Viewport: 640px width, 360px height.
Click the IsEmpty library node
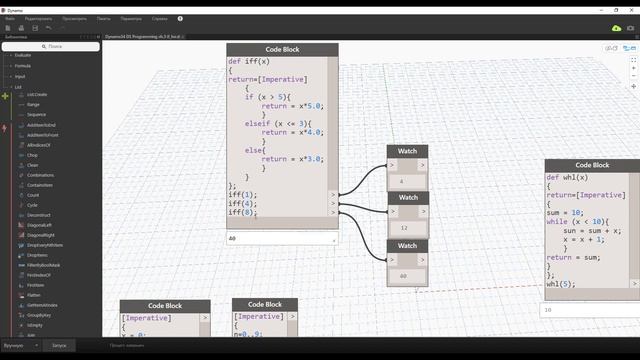tap(35, 325)
